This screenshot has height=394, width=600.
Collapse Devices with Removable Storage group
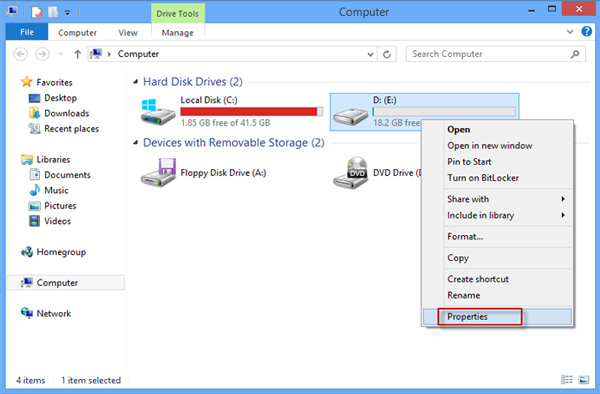click(135, 143)
